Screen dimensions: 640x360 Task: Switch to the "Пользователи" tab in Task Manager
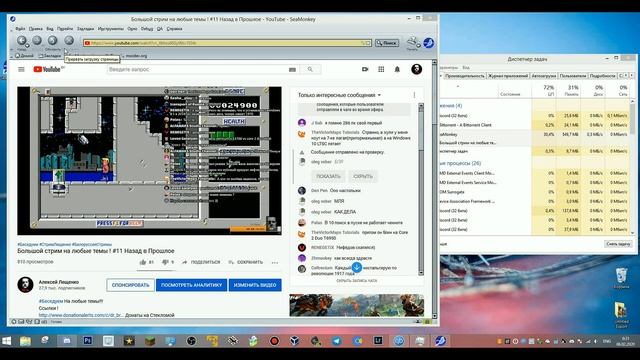[x=573, y=76]
